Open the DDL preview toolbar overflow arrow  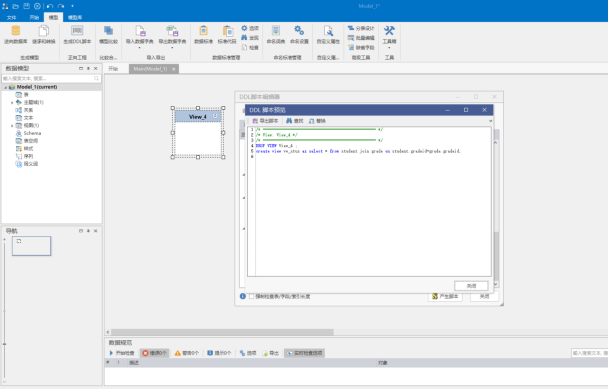(490, 121)
